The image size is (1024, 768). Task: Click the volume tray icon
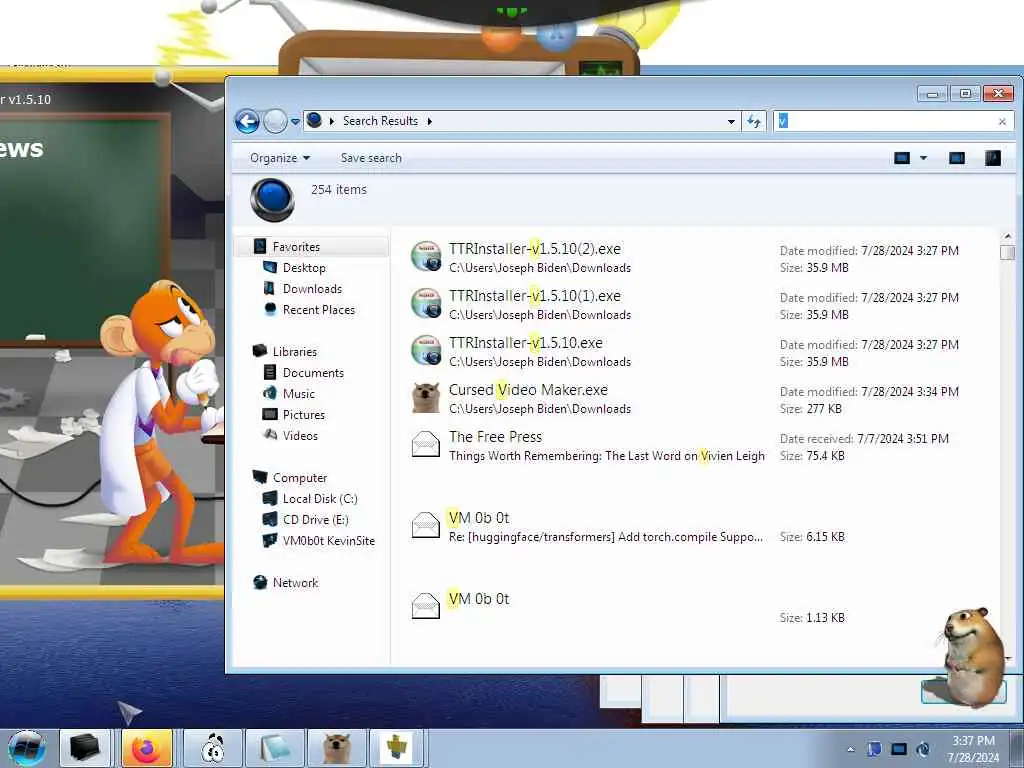[923, 749]
